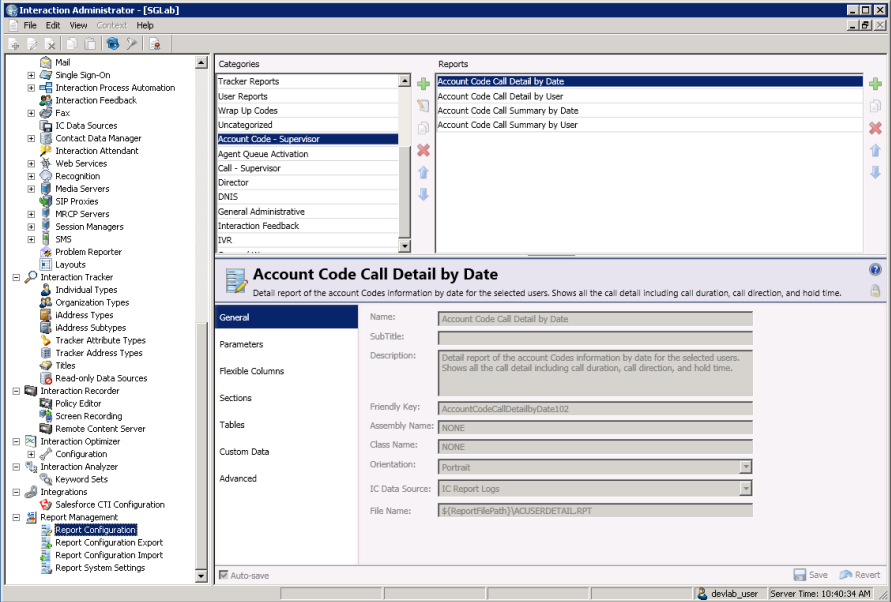Click the Save button

[810, 575]
